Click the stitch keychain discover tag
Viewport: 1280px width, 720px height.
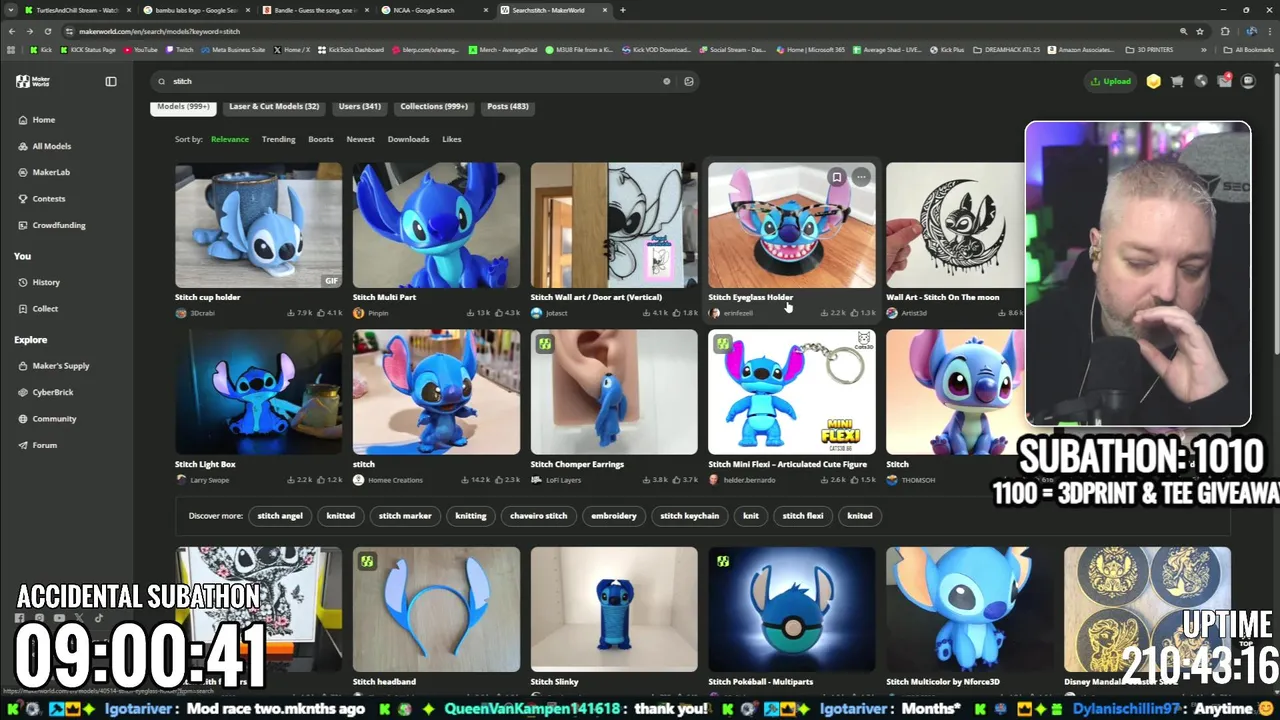click(690, 516)
